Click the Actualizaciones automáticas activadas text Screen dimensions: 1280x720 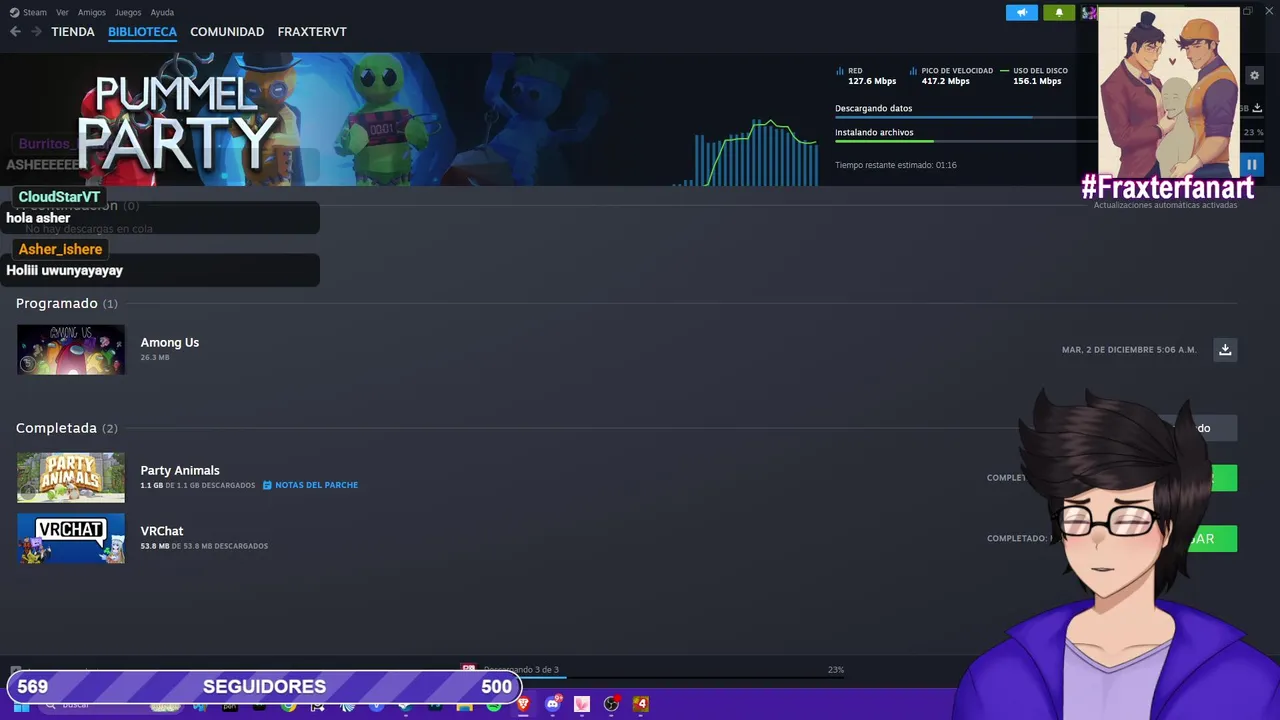coord(1165,205)
